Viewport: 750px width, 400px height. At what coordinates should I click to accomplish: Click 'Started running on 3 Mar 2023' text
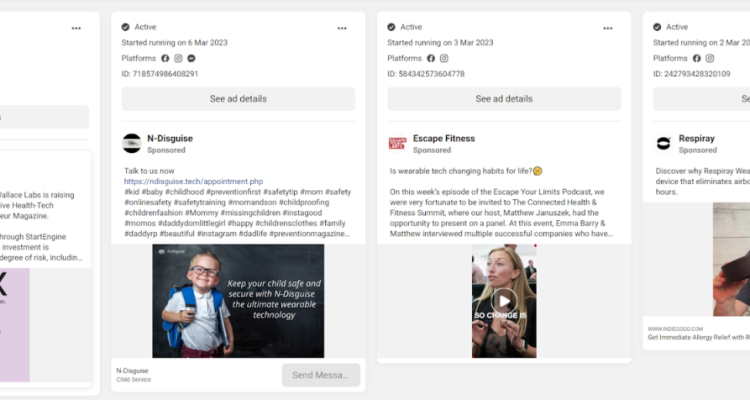pos(440,43)
